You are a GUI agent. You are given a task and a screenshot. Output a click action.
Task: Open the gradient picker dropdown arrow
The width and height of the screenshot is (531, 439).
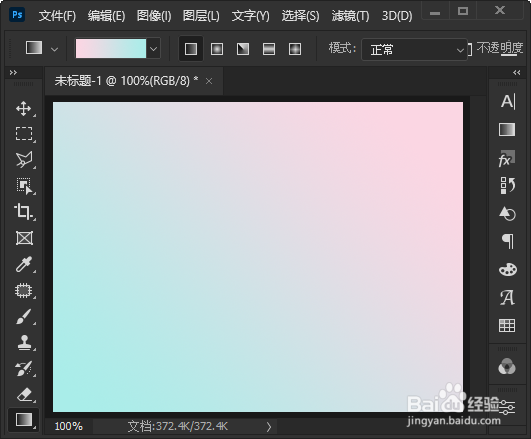click(x=153, y=49)
